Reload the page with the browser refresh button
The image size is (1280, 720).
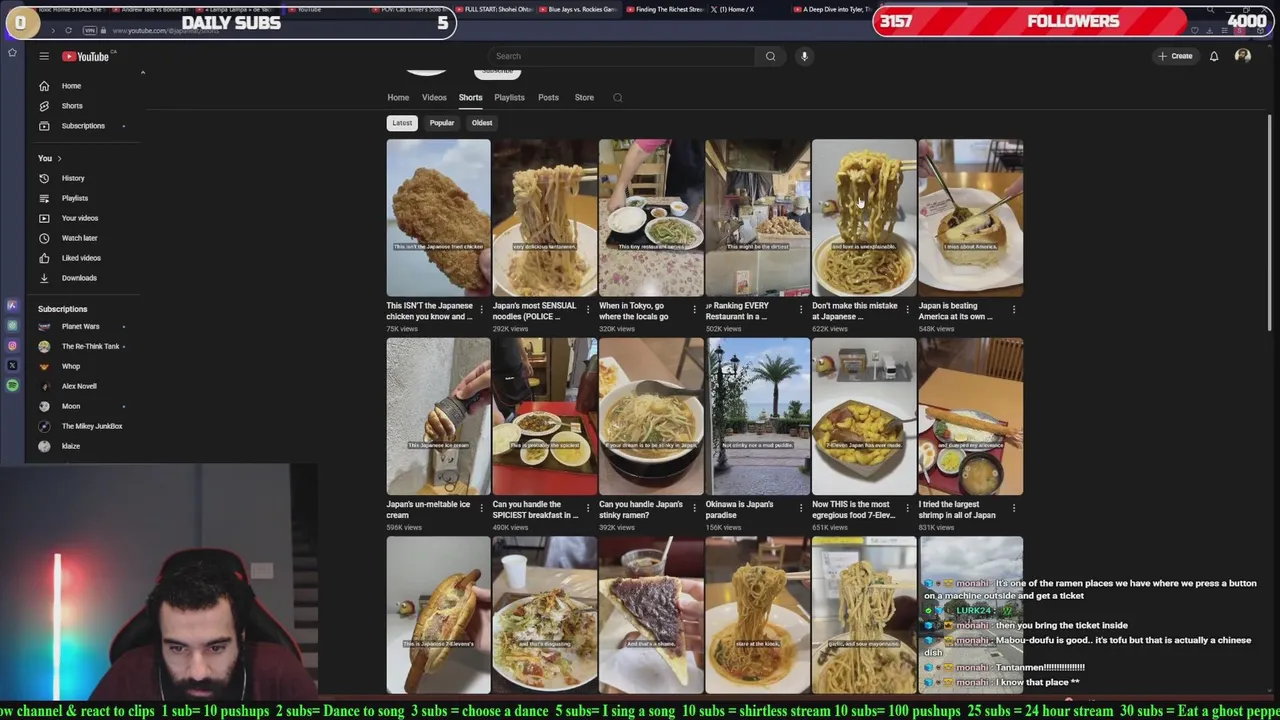coord(68,31)
